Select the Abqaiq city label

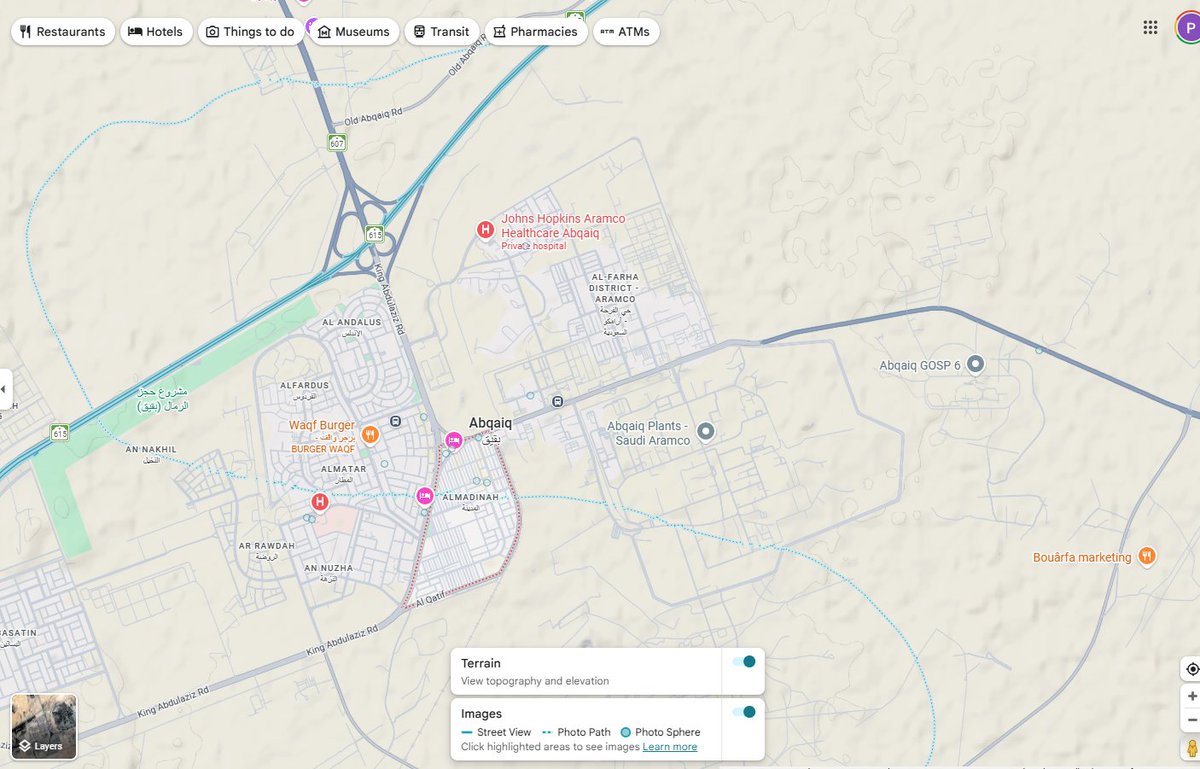pos(491,423)
